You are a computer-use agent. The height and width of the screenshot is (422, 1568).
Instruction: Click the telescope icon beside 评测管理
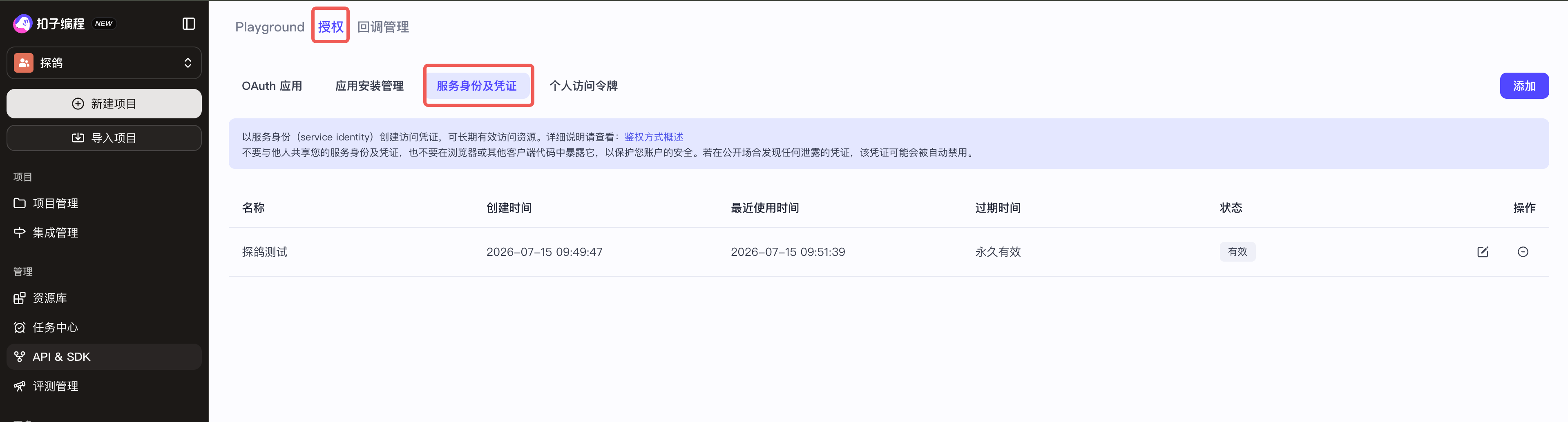click(x=20, y=386)
